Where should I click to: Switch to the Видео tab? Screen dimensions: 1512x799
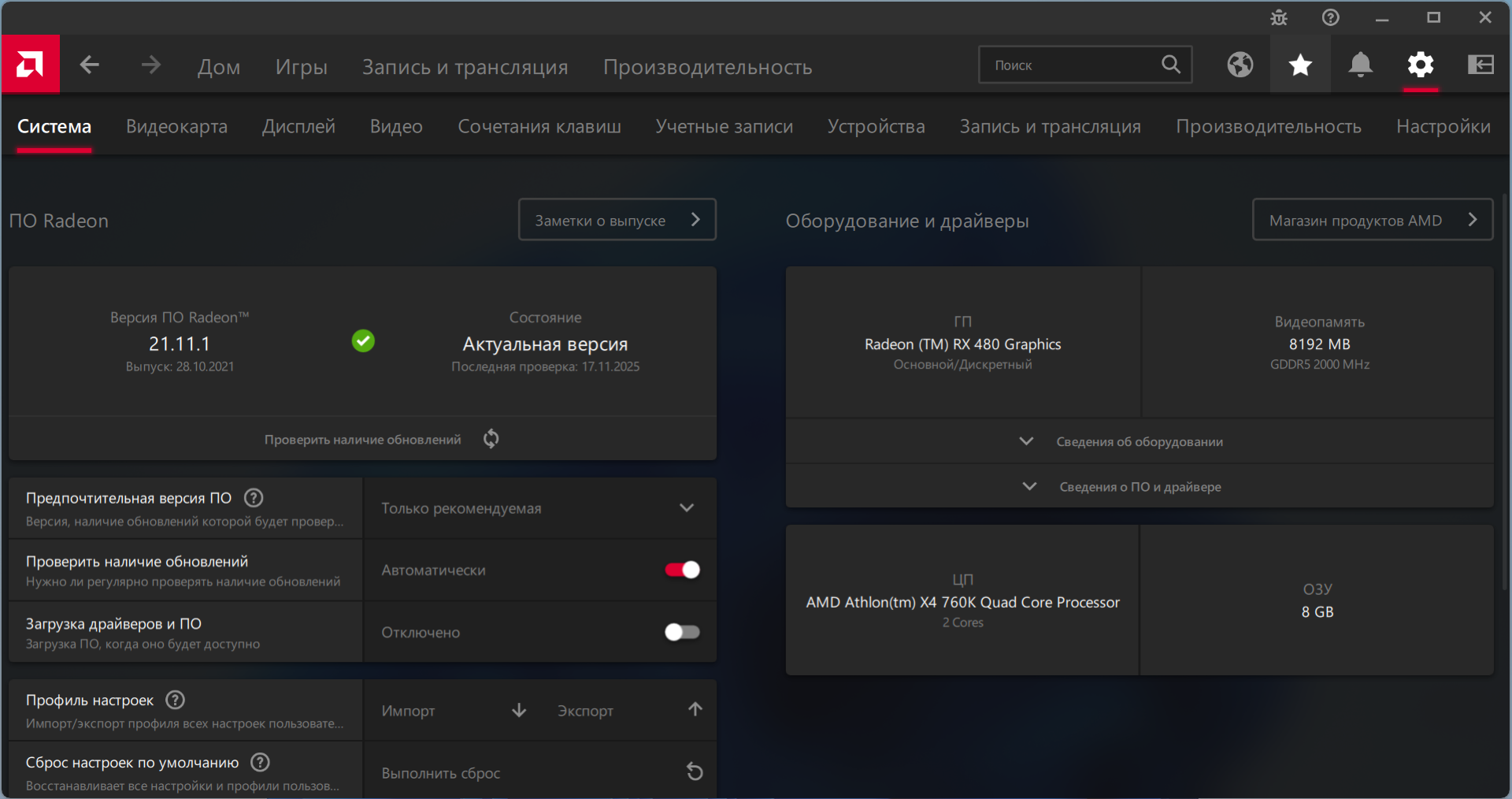(396, 126)
